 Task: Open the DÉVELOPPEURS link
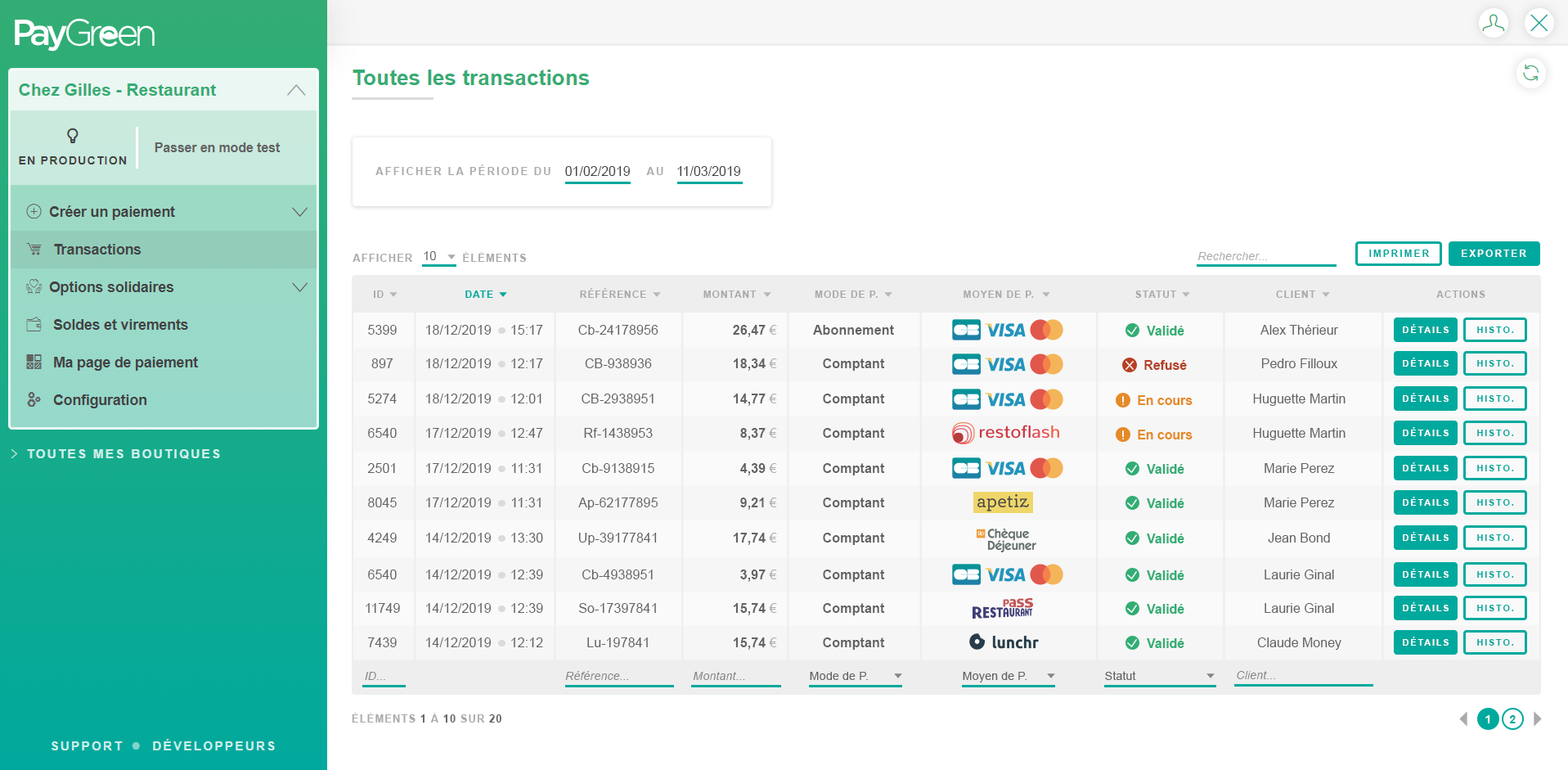coord(214,745)
